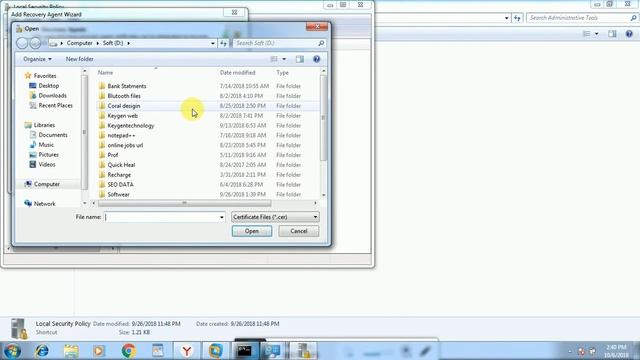The height and width of the screenshot is (360, 640).
Task: Open Google Chrome from taskbar
Action: [x=129, y=351]
